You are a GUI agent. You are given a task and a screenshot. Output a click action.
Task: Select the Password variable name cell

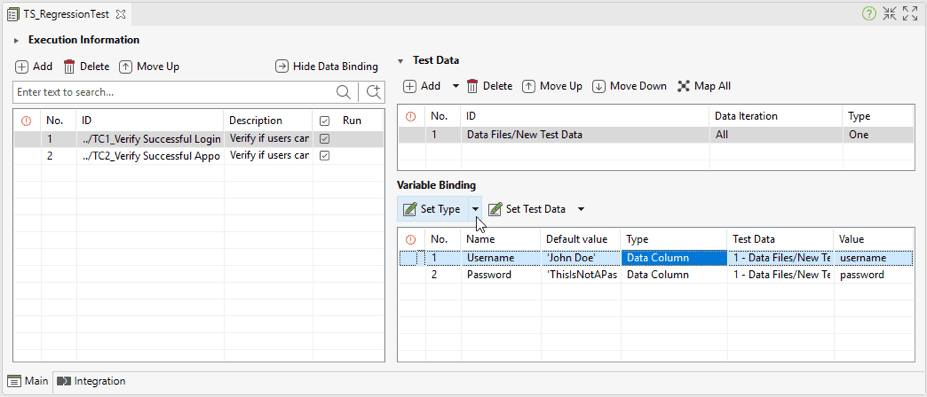coord(500,275)
